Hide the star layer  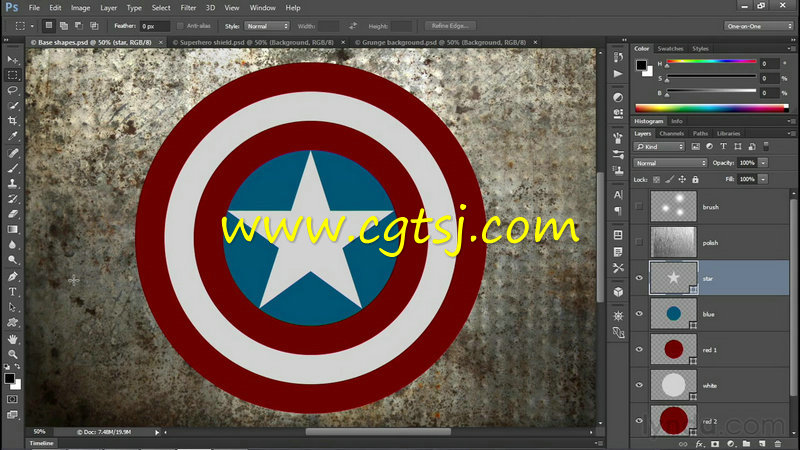pos(639,278)
